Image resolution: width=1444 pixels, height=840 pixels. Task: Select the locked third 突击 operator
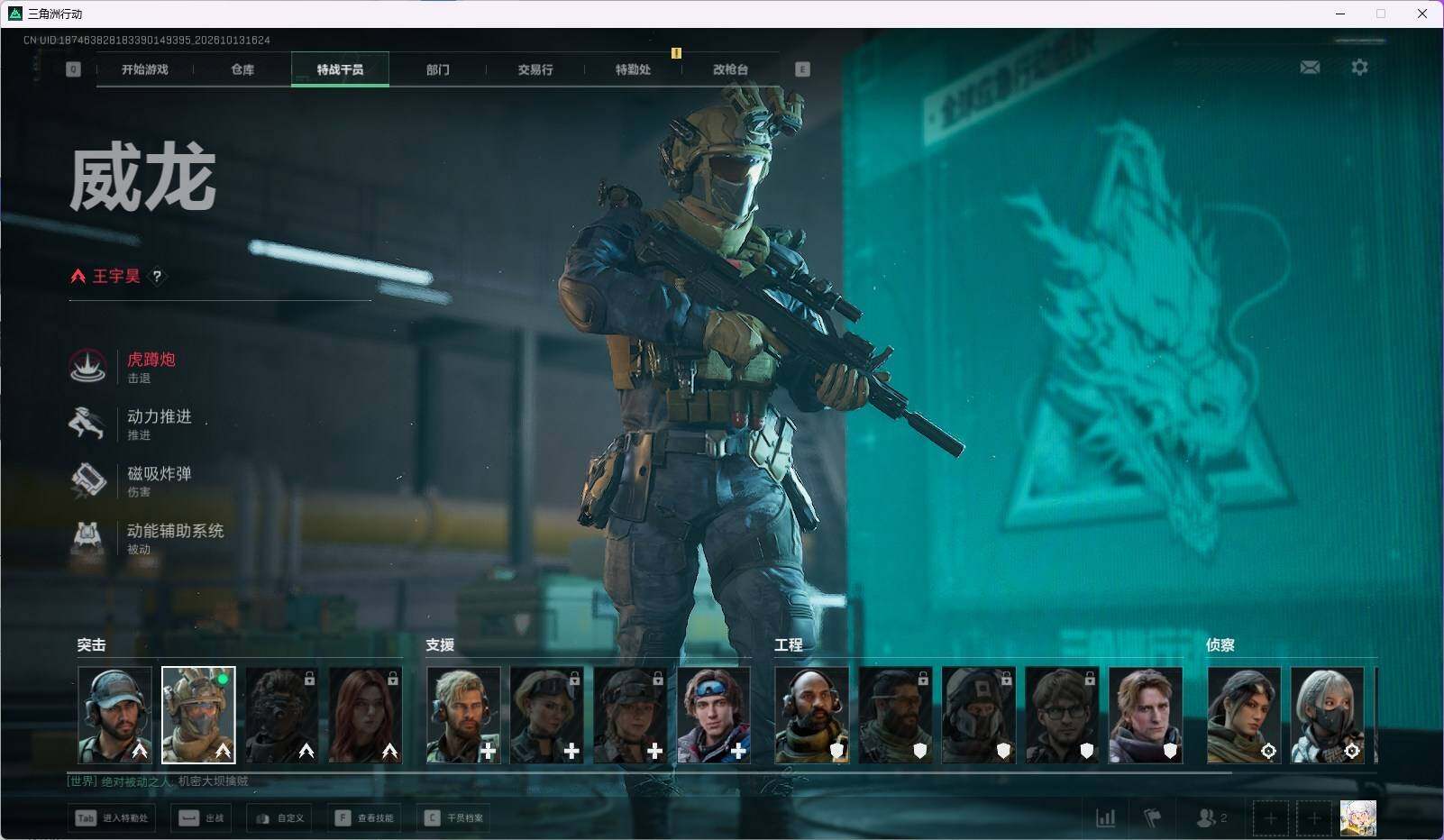click(x=282, y=715)
